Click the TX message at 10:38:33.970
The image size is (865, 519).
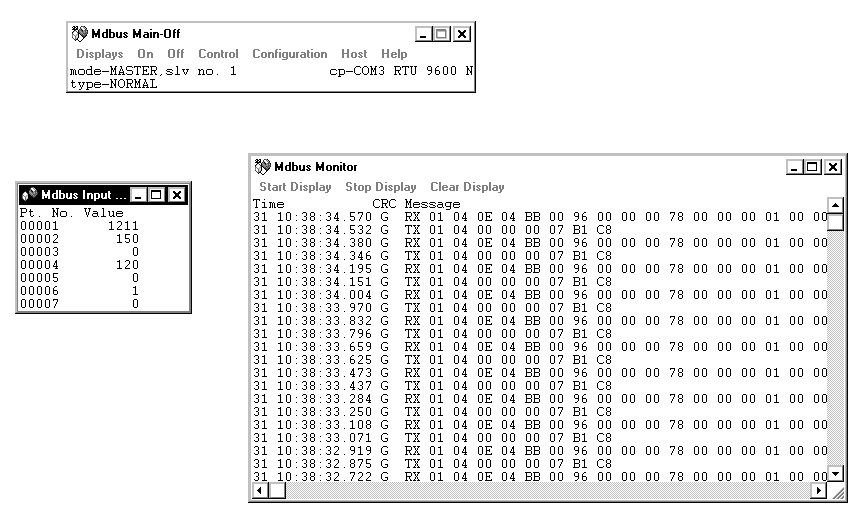tap(432, 308)
